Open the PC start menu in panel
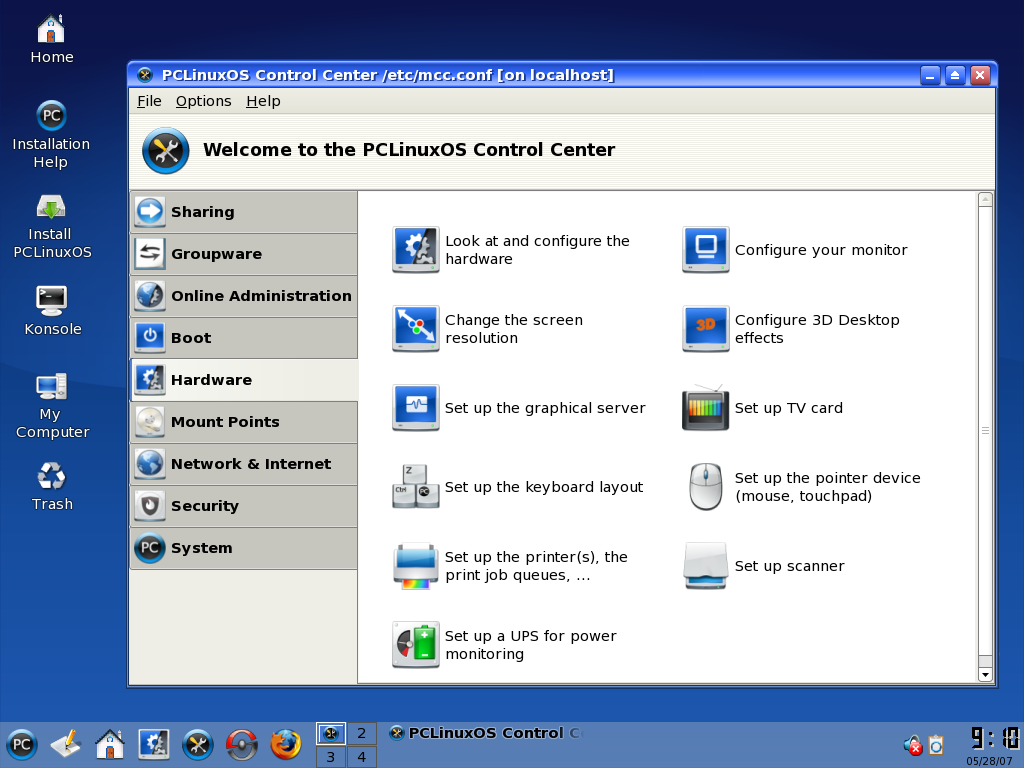This screenshot has height=768, width=1024. coord(22,744)
